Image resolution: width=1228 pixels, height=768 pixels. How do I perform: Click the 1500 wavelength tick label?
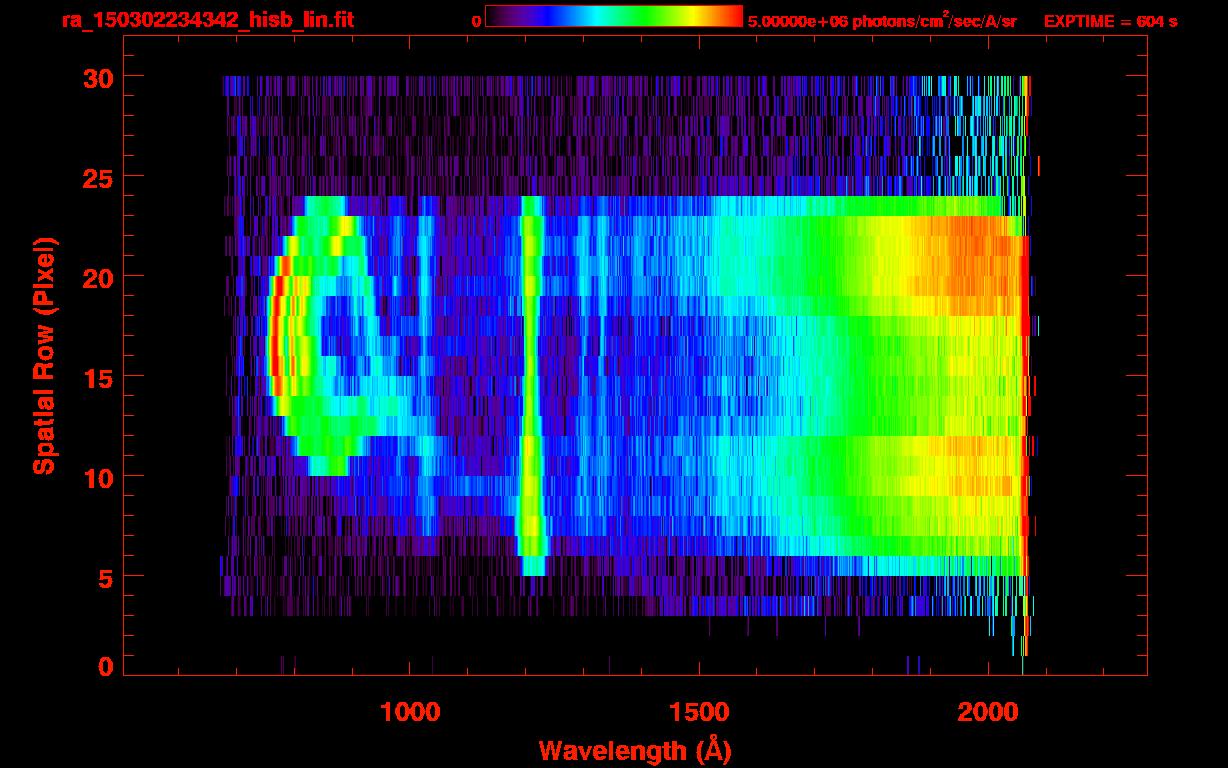pyautogui.click(x=699, y=712)
